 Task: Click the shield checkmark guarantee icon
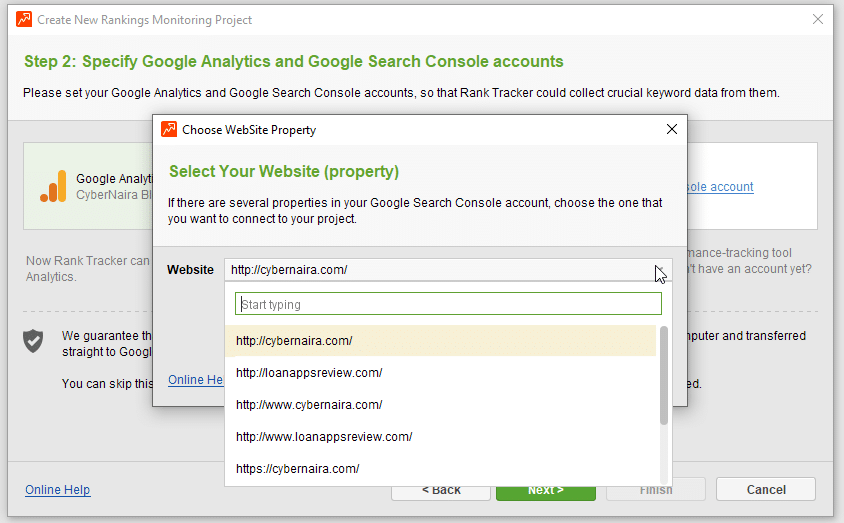pyautogui.click(x=34, y=341)
